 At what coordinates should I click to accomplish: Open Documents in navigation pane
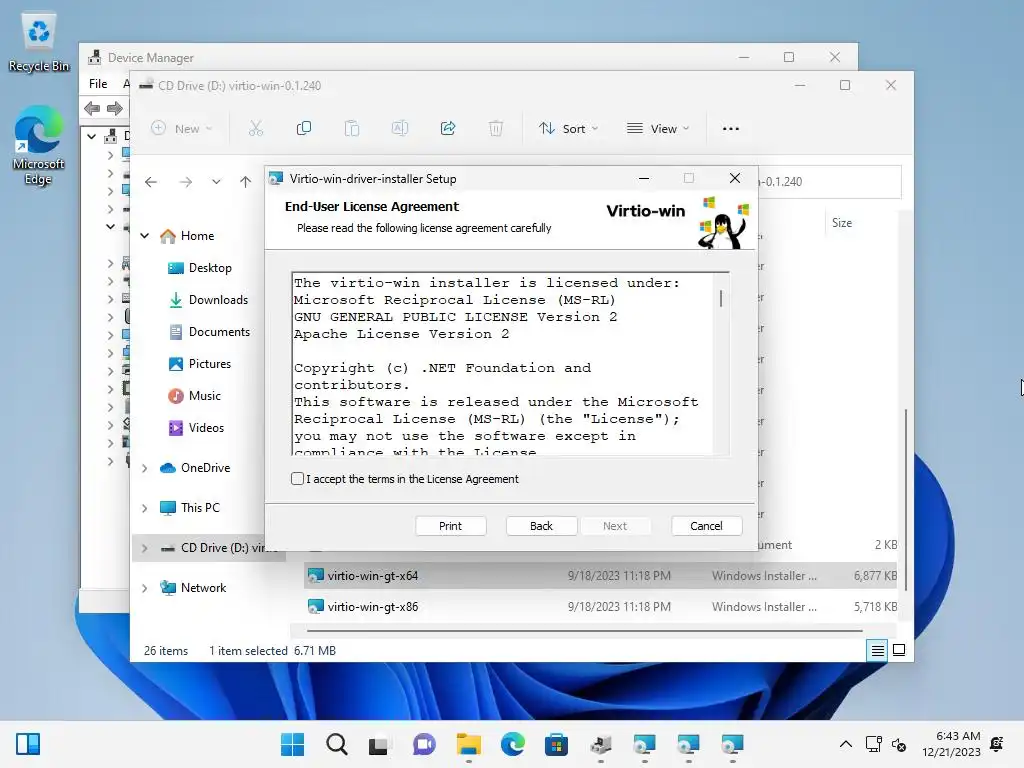point(209,332)
